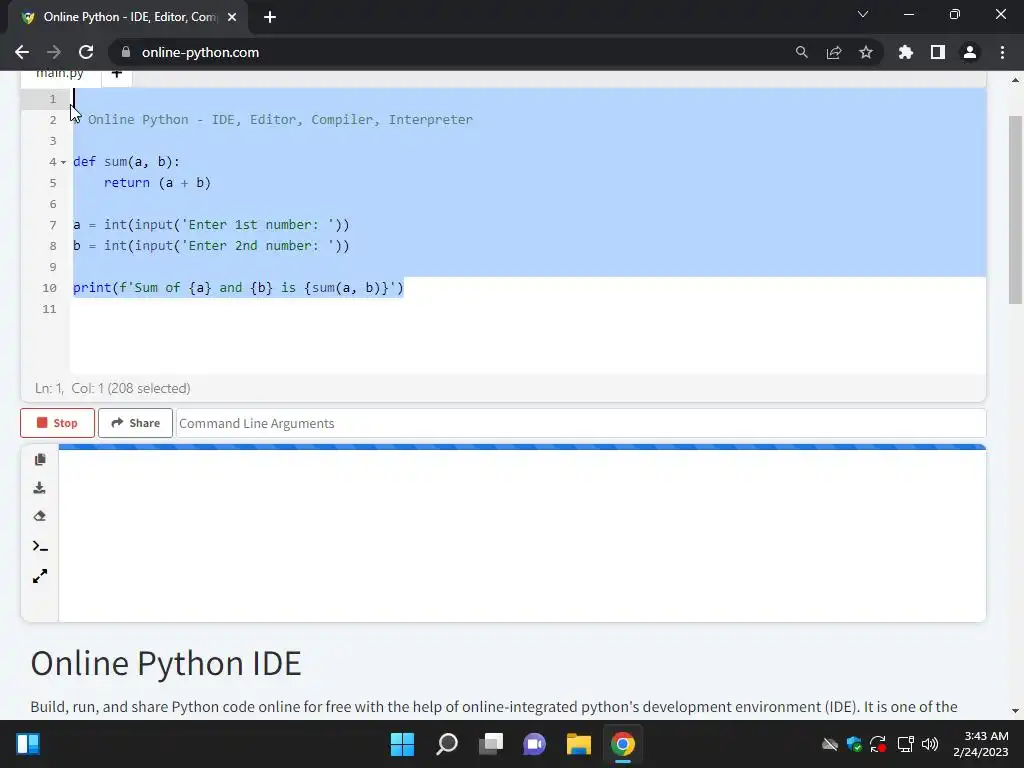Open the Extensions puzzle icon
This screenshot has height=768, width=1024.
click(906, 52)
